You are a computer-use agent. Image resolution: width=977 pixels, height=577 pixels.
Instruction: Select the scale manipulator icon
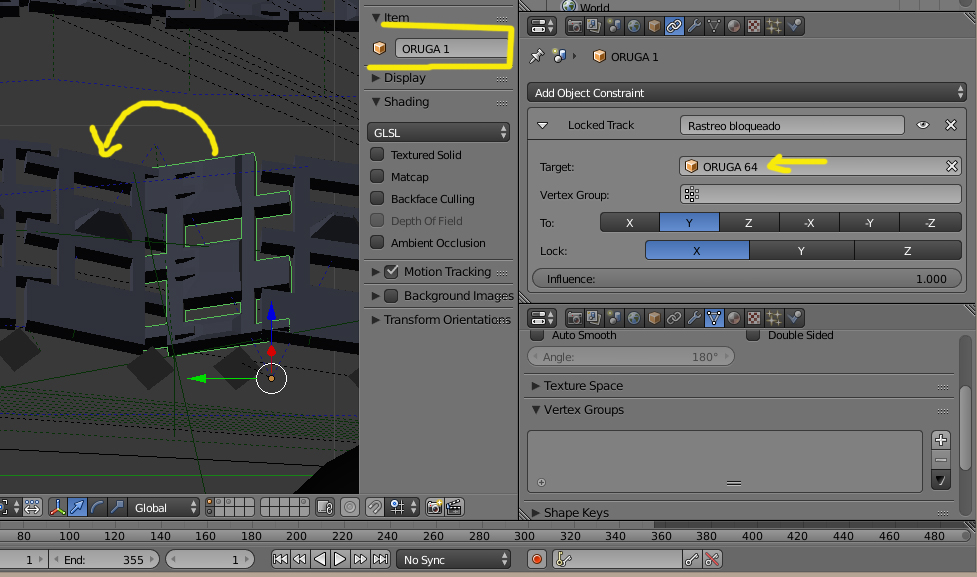117,507
